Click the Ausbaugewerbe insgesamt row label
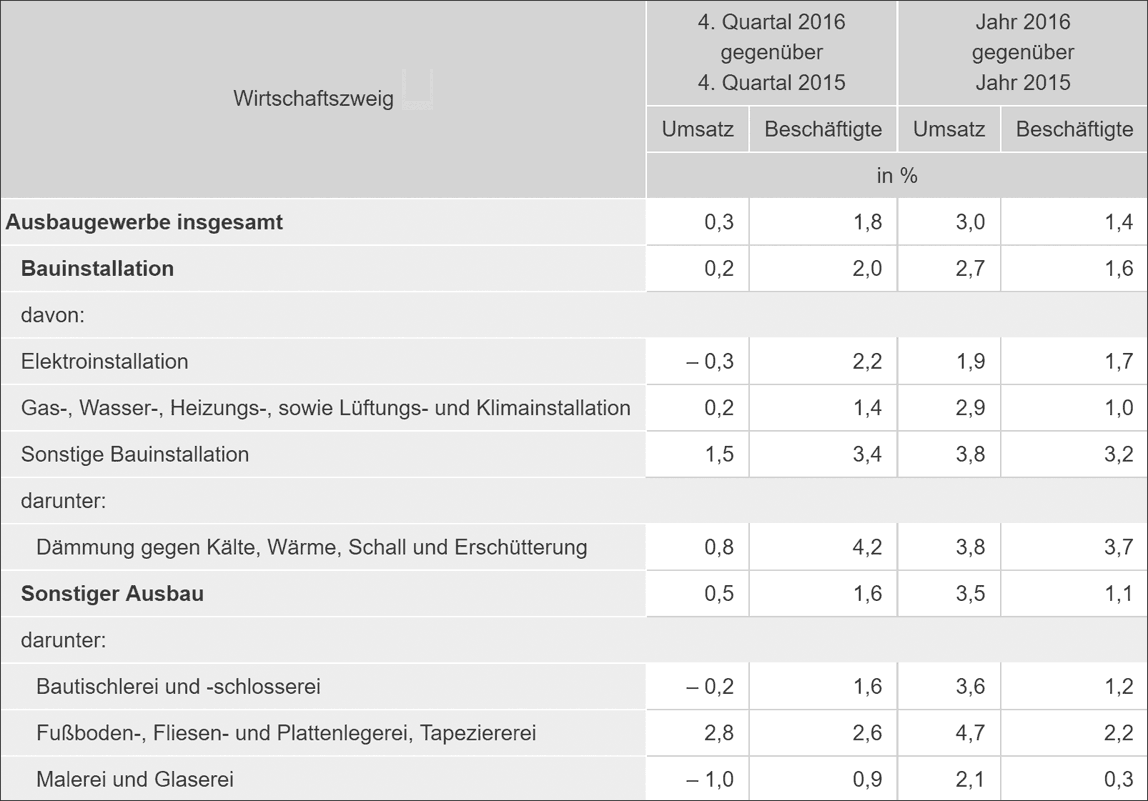Screen dimensions: 1148x801 pyautogui.click(x=144, y=222)
